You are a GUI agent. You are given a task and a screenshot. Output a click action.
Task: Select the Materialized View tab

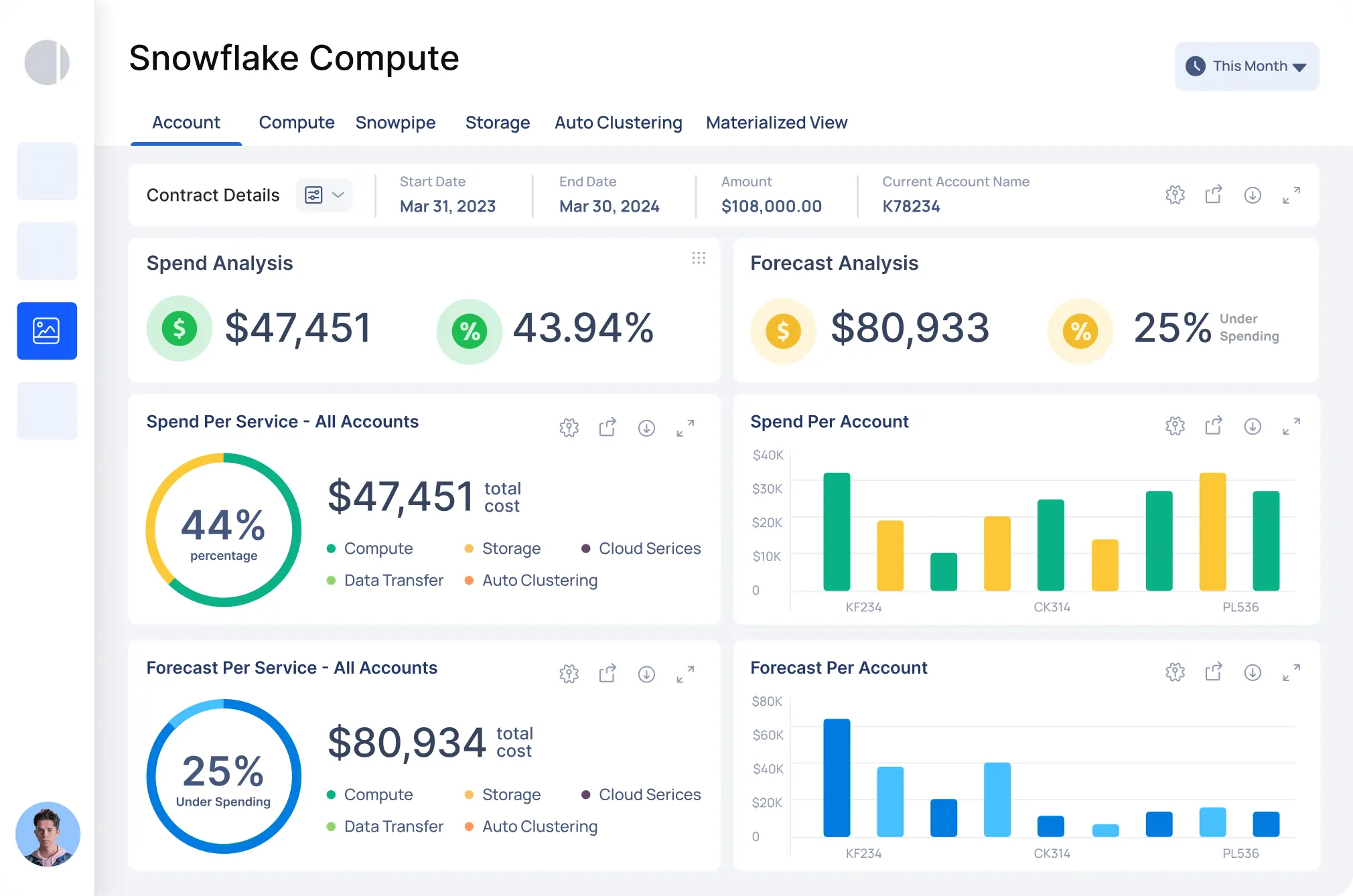pyautogui.click(x=776, y=123)
